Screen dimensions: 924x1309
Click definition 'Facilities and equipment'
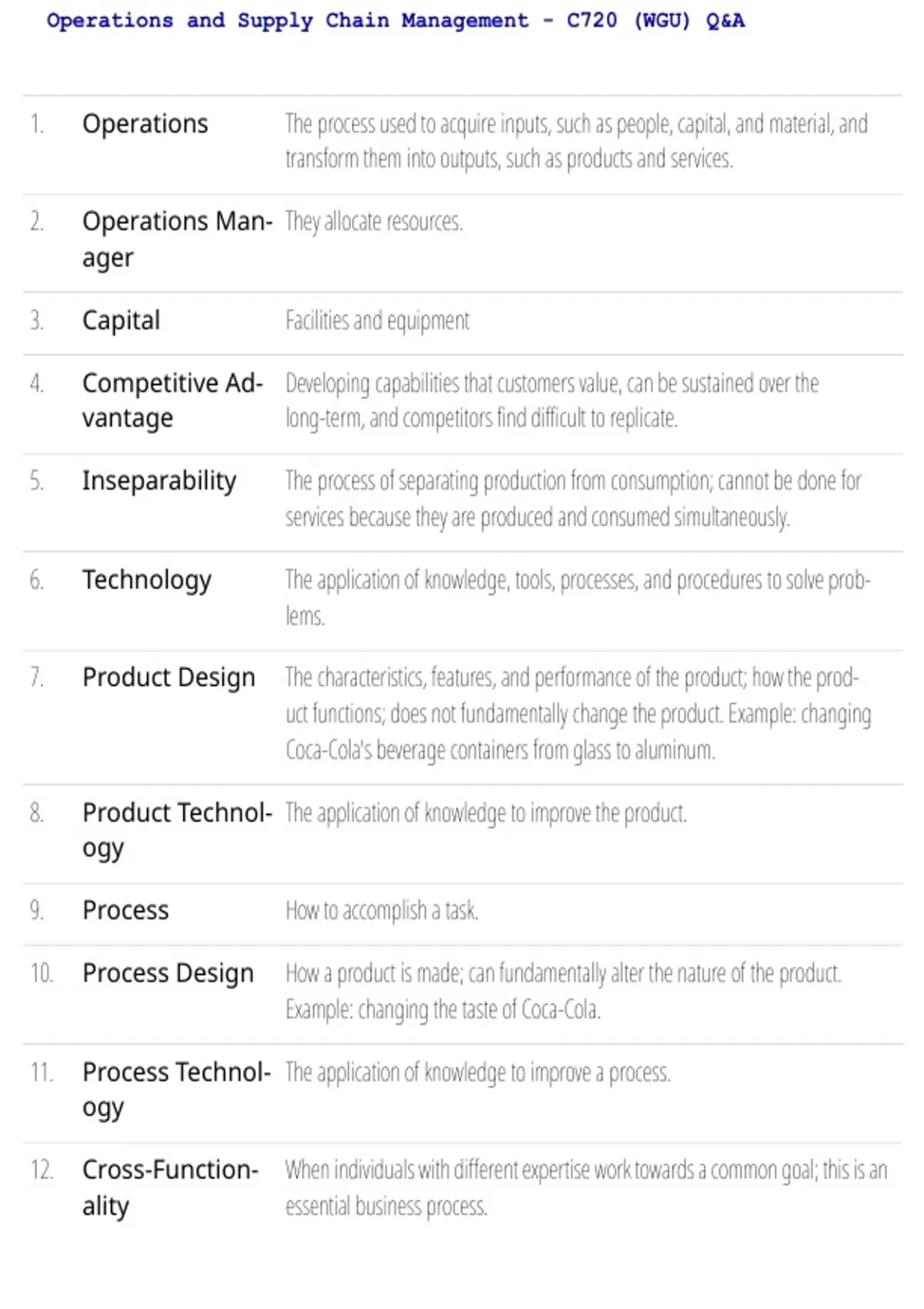[377, 320]
